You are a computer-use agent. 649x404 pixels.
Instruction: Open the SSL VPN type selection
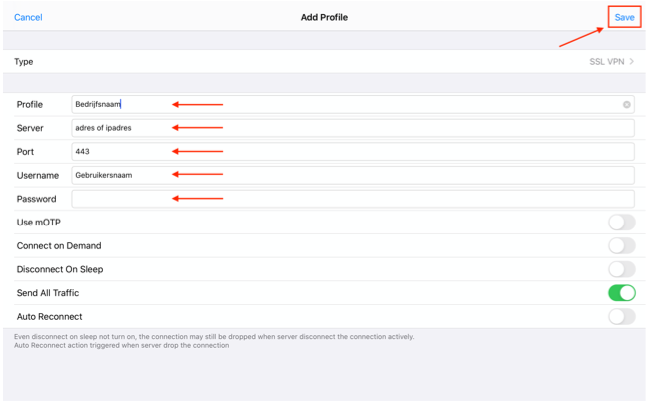pos(606,62)
